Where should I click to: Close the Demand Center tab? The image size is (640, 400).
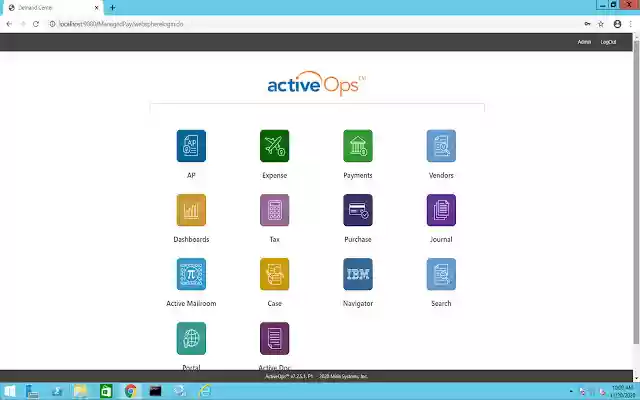pyautogui.click(x=97, y=7)
